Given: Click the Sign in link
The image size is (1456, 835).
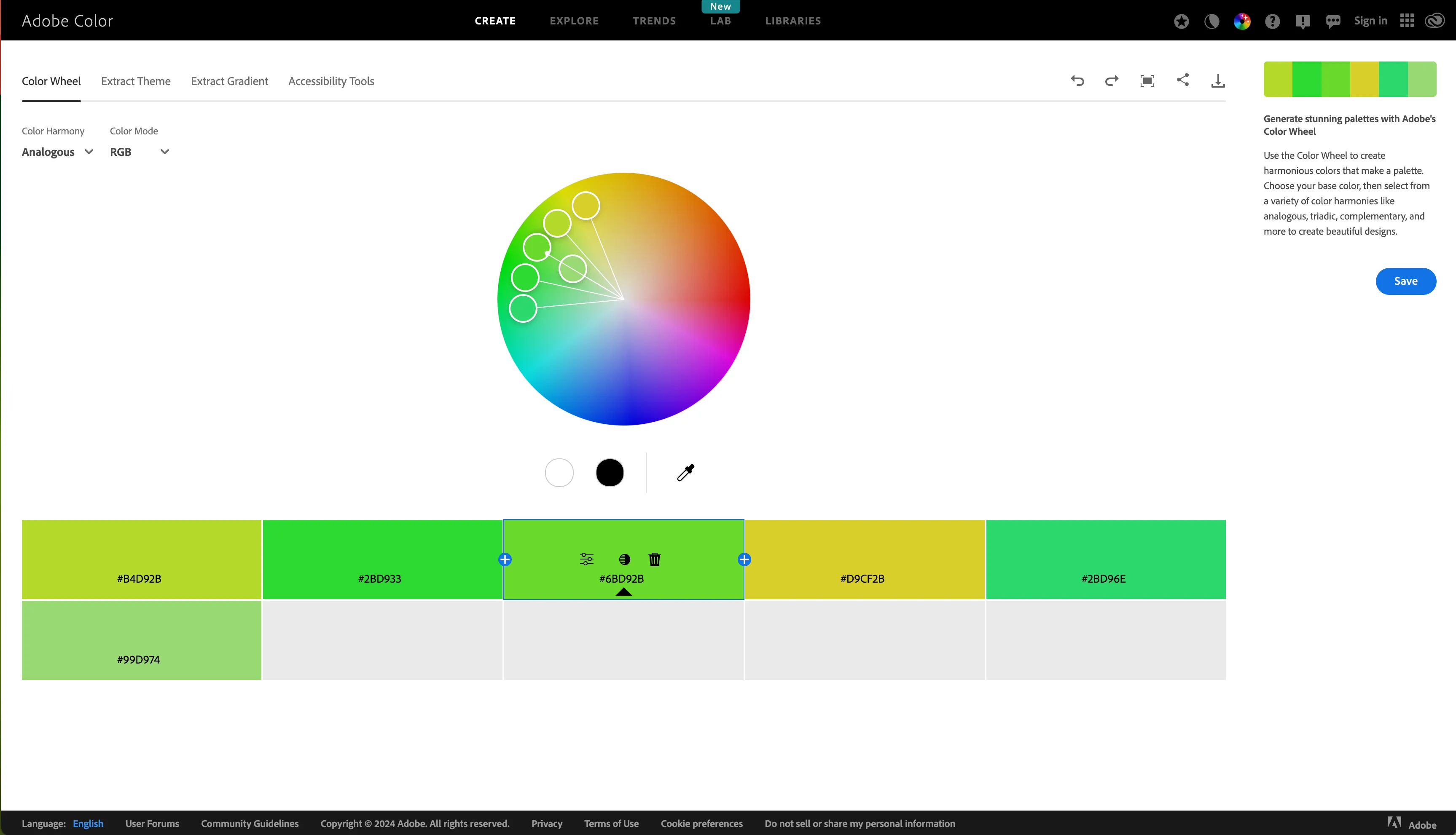Looking at the screenshot, I should (1370, 21).
